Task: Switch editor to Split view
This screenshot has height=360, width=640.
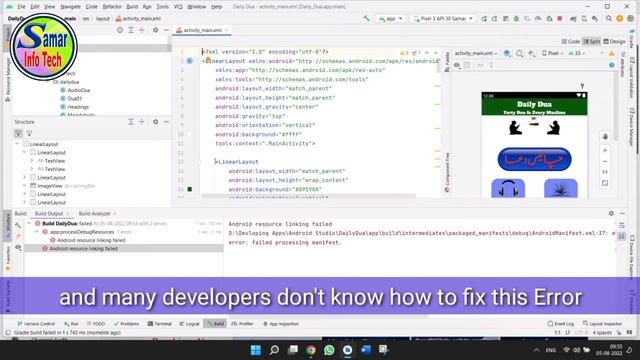Action: tap(592, 41)
